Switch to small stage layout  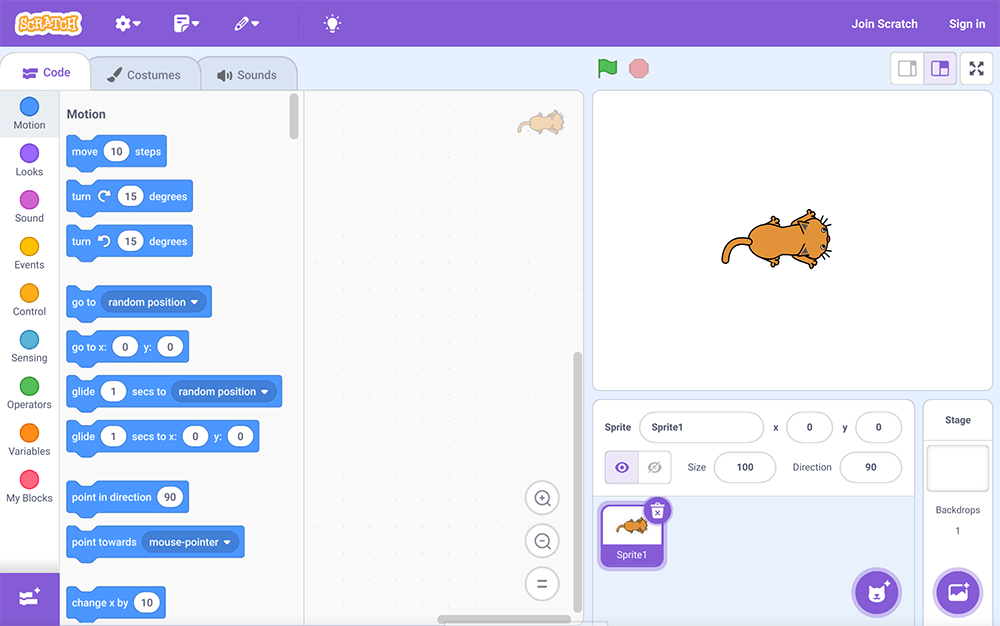[x=907, y=68]
